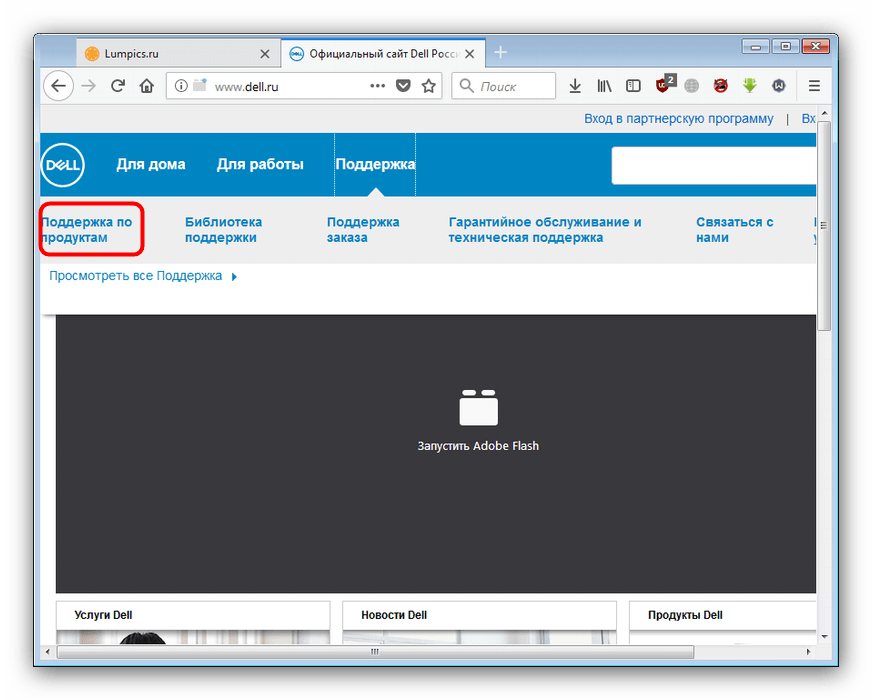Bookmark this page with the star icon

click(x=429, y=86)
